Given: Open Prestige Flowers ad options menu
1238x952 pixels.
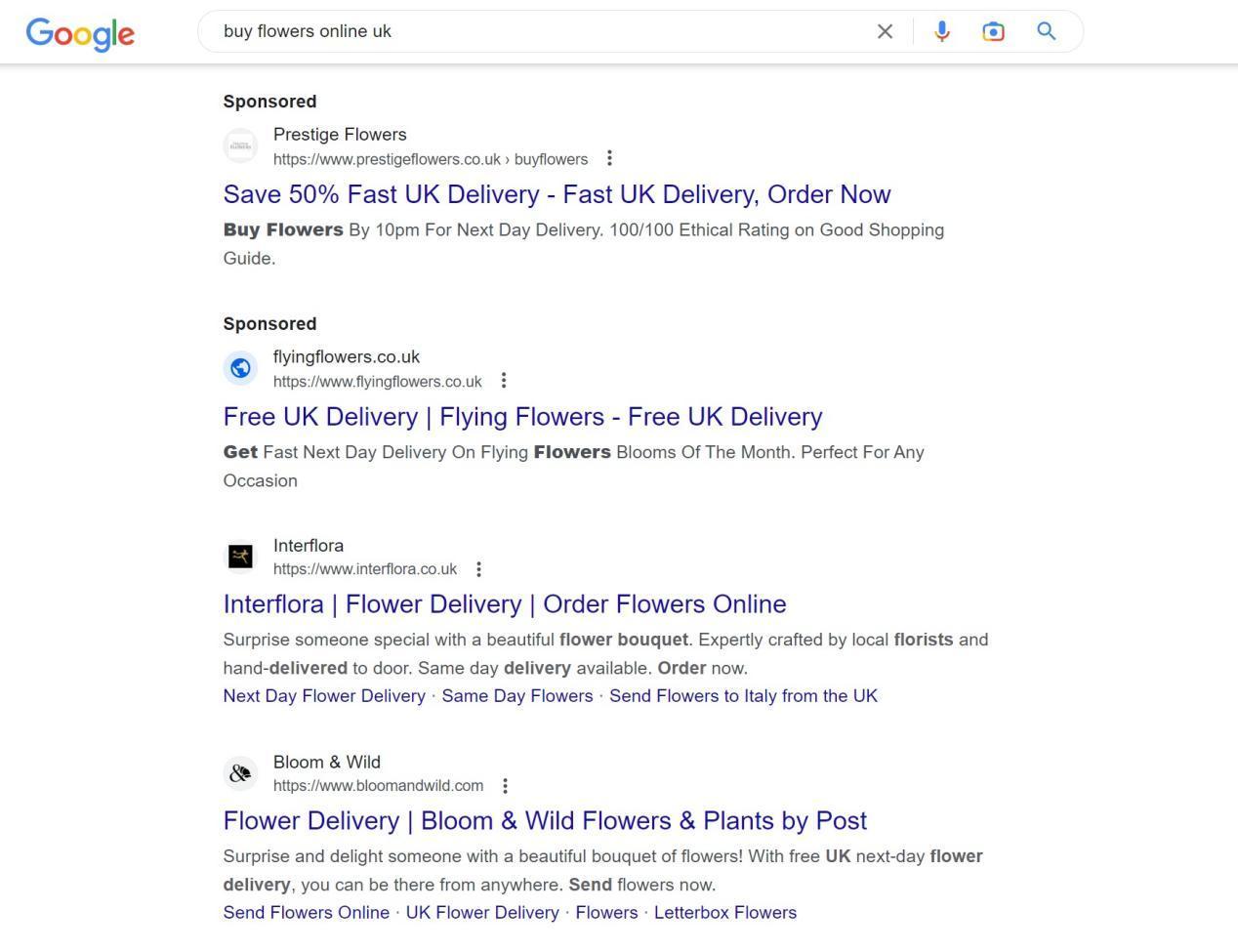Looking at the screenshot, I should (609, 158).
